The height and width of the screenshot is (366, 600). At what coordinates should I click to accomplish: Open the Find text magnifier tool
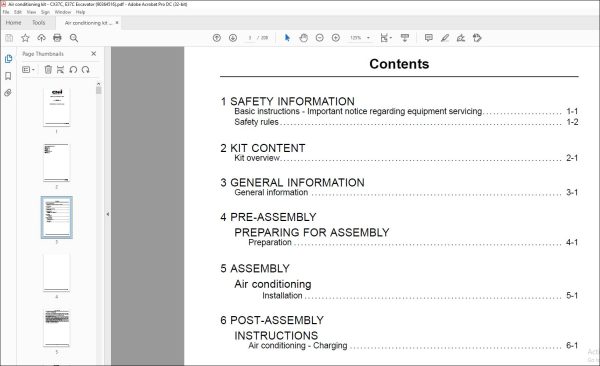coord(74,38)
